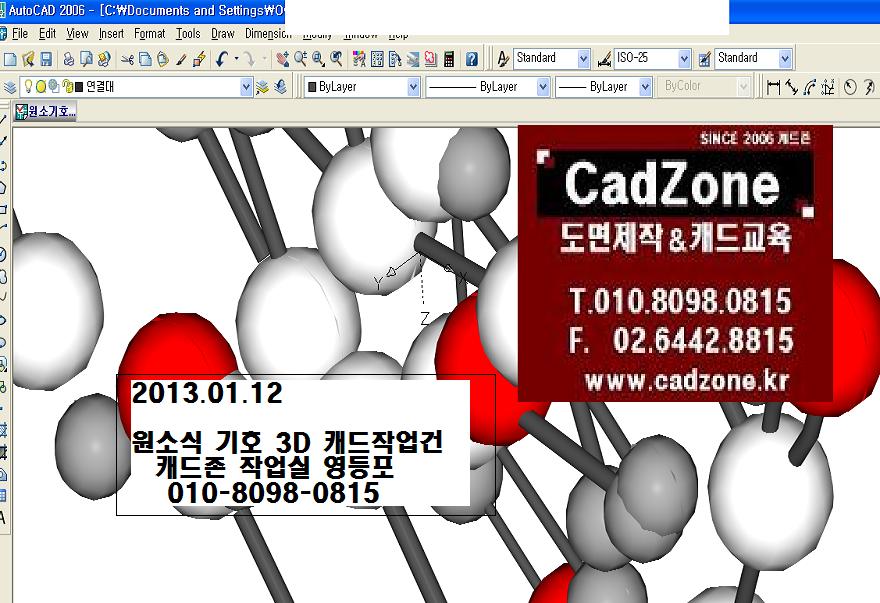The width and height of the screenshot is (880, 603).
Task: Open the Markup Set Manager icon
Action: point(431,59)
